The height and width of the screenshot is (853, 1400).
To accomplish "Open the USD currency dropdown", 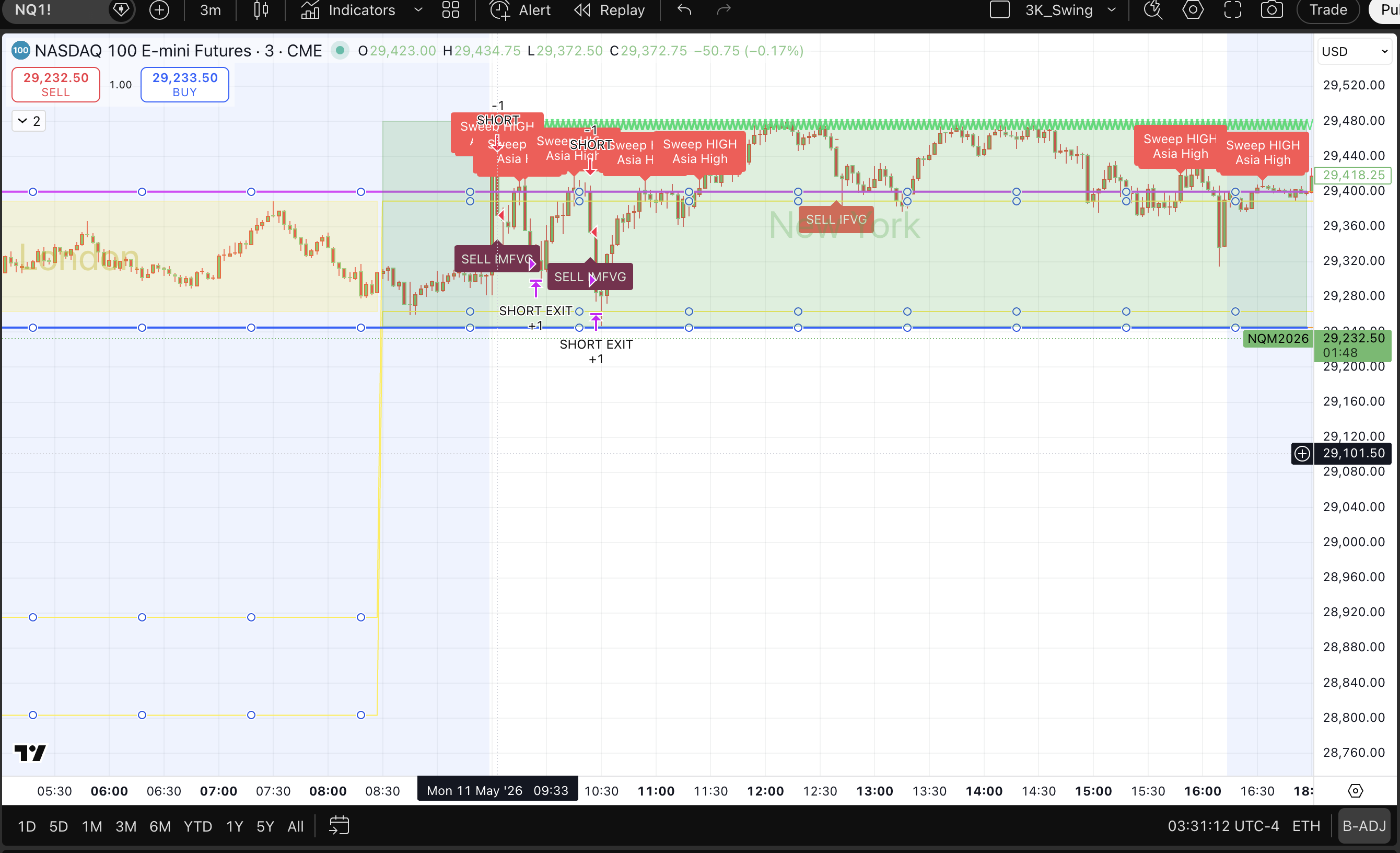I will click(x=1355, y=51).
